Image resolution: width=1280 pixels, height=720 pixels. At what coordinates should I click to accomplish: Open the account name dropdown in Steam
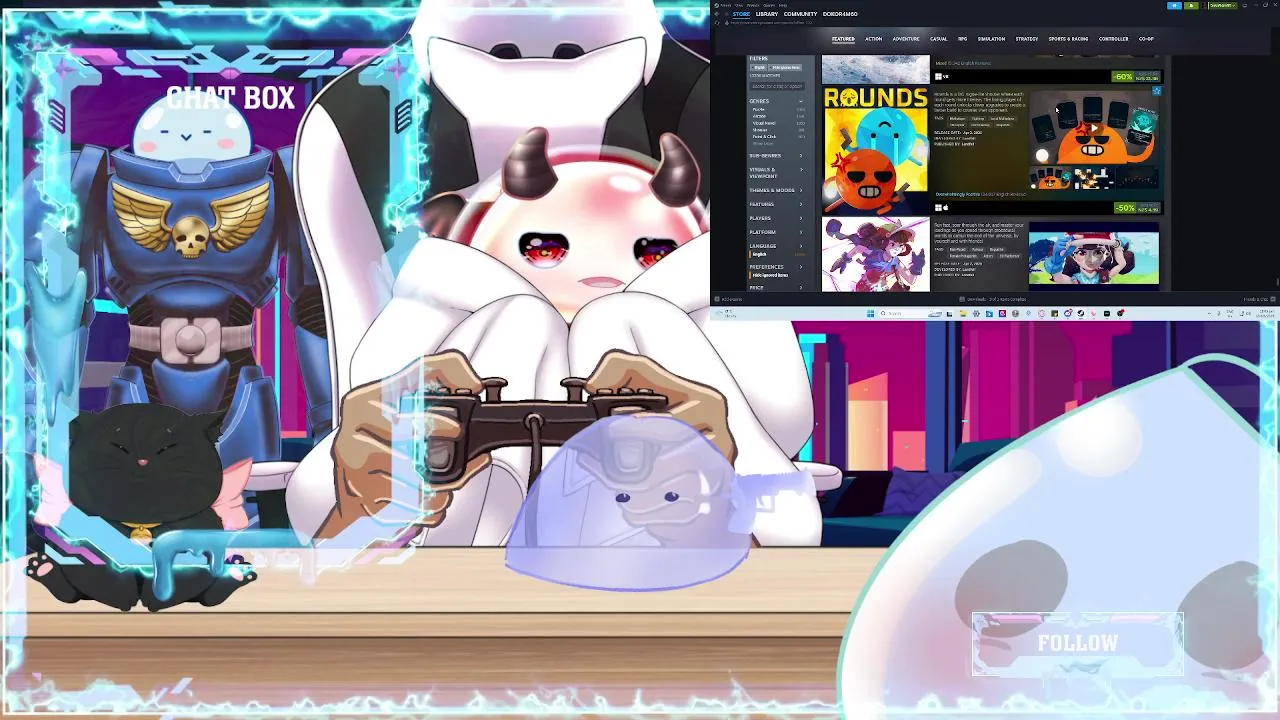pos(1223,6)
